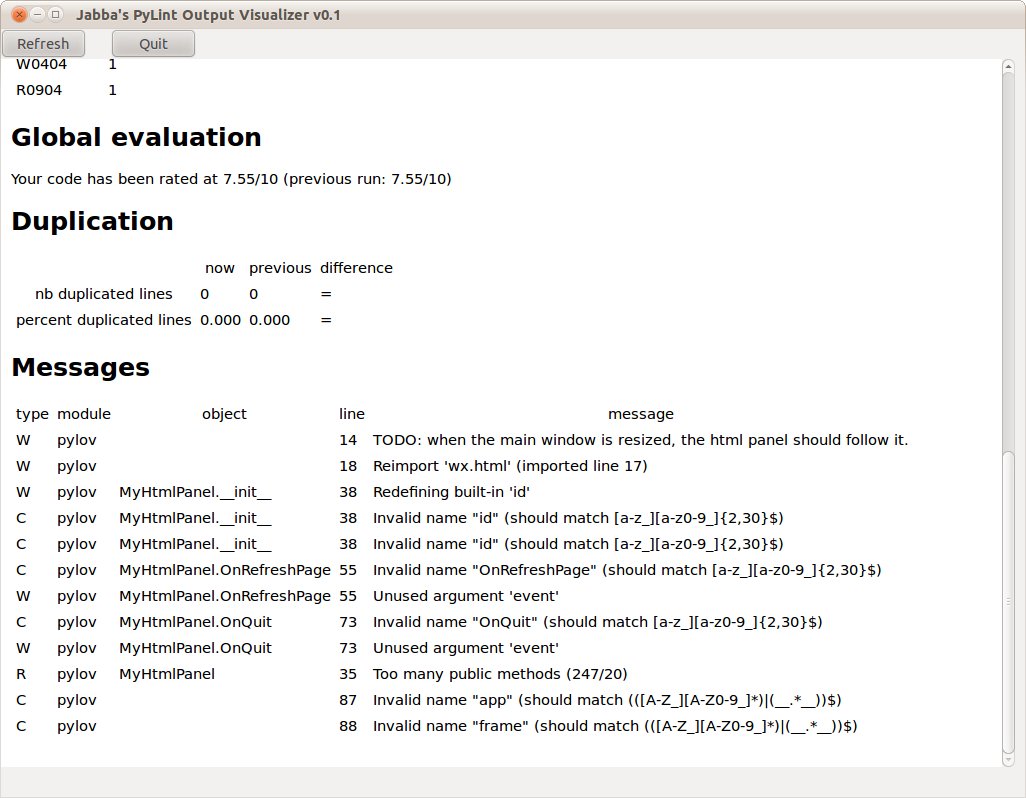The height and width of the screenshot is (798, 1026).
Task: Close the PyLint Output Visualizer window
Action: click(18, 15)
